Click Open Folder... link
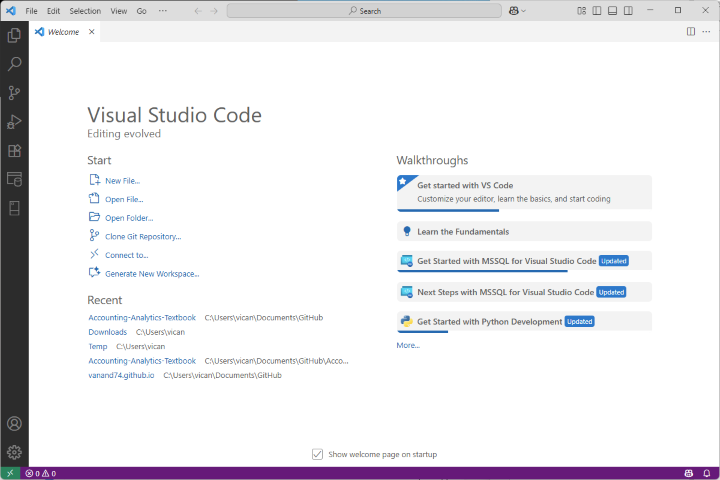The width and height of the screenshot is (720, 480). click(x=129, y=218)
